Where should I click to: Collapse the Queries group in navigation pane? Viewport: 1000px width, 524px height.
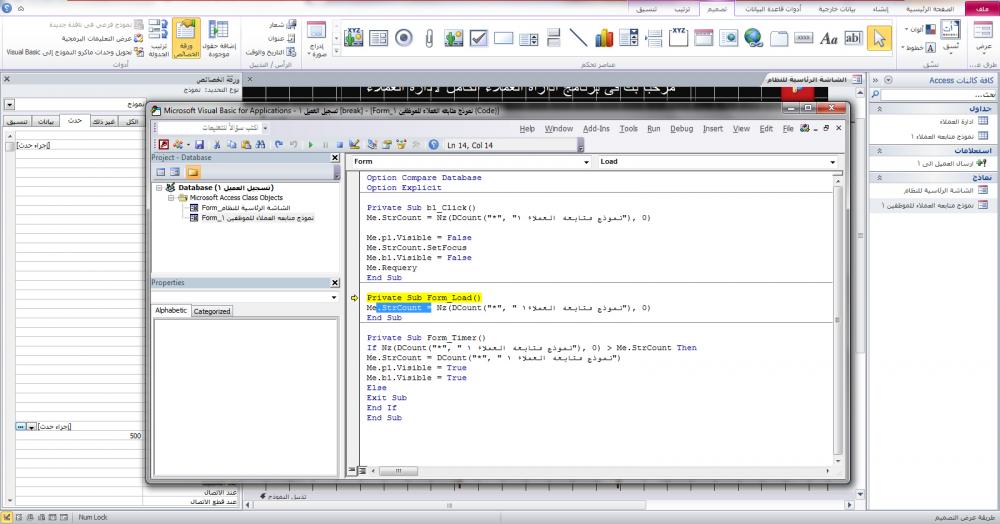(879, 151)
